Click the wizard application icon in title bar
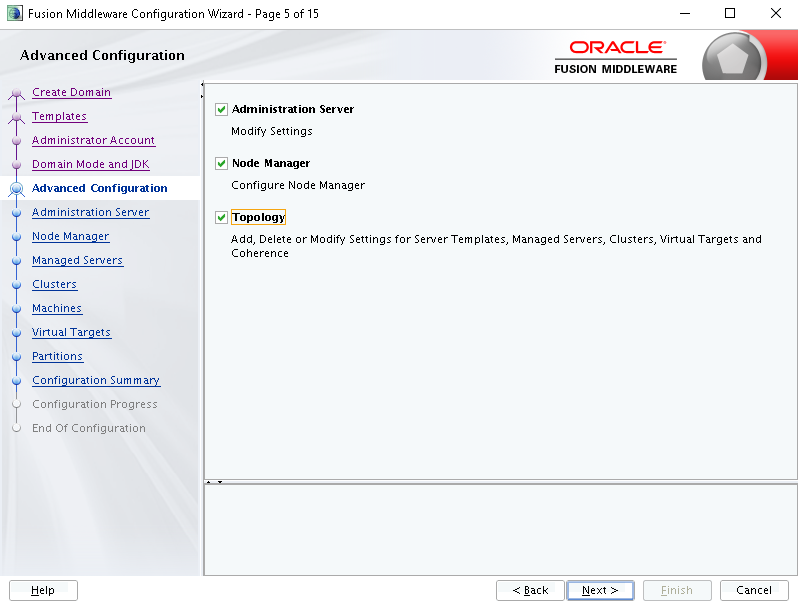798x605 pixels. point(14,13)
